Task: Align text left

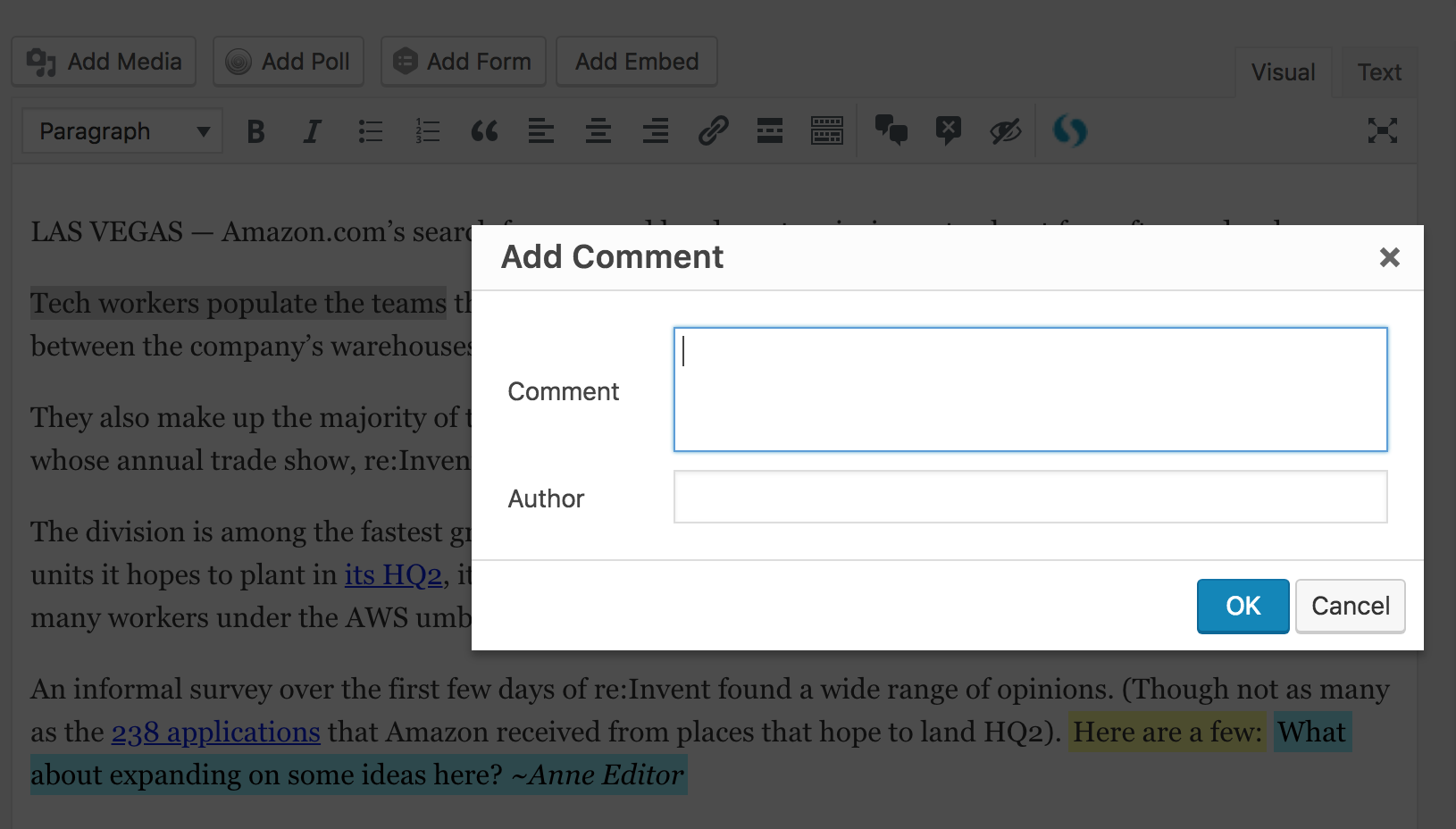Action: [x=541, y=131]
